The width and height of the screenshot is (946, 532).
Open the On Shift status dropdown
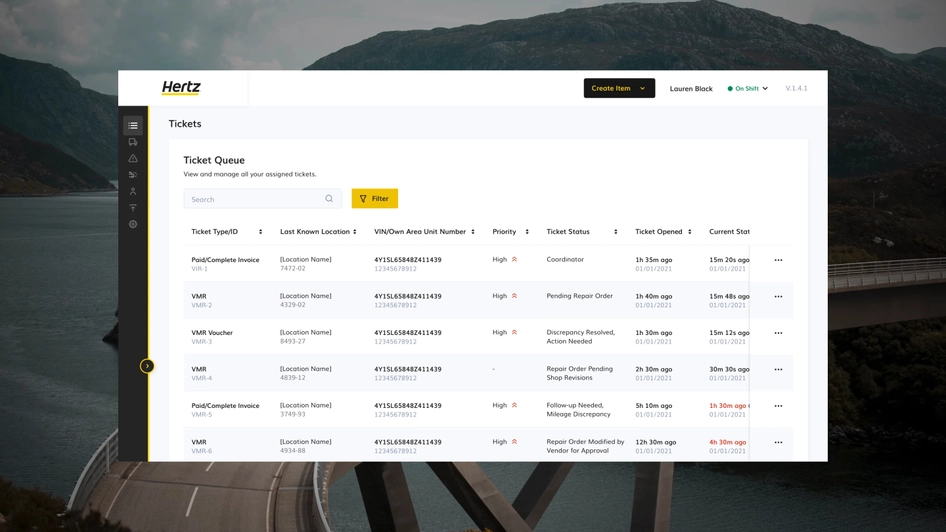[x=748, y=89]
